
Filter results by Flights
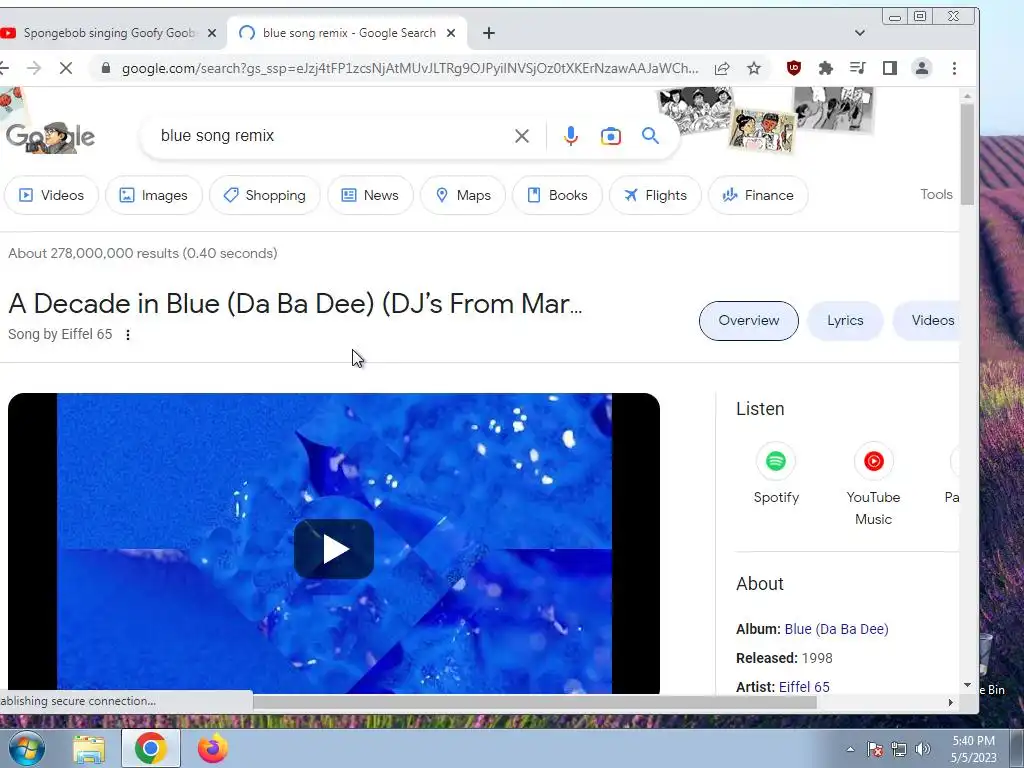pos(655,195)
